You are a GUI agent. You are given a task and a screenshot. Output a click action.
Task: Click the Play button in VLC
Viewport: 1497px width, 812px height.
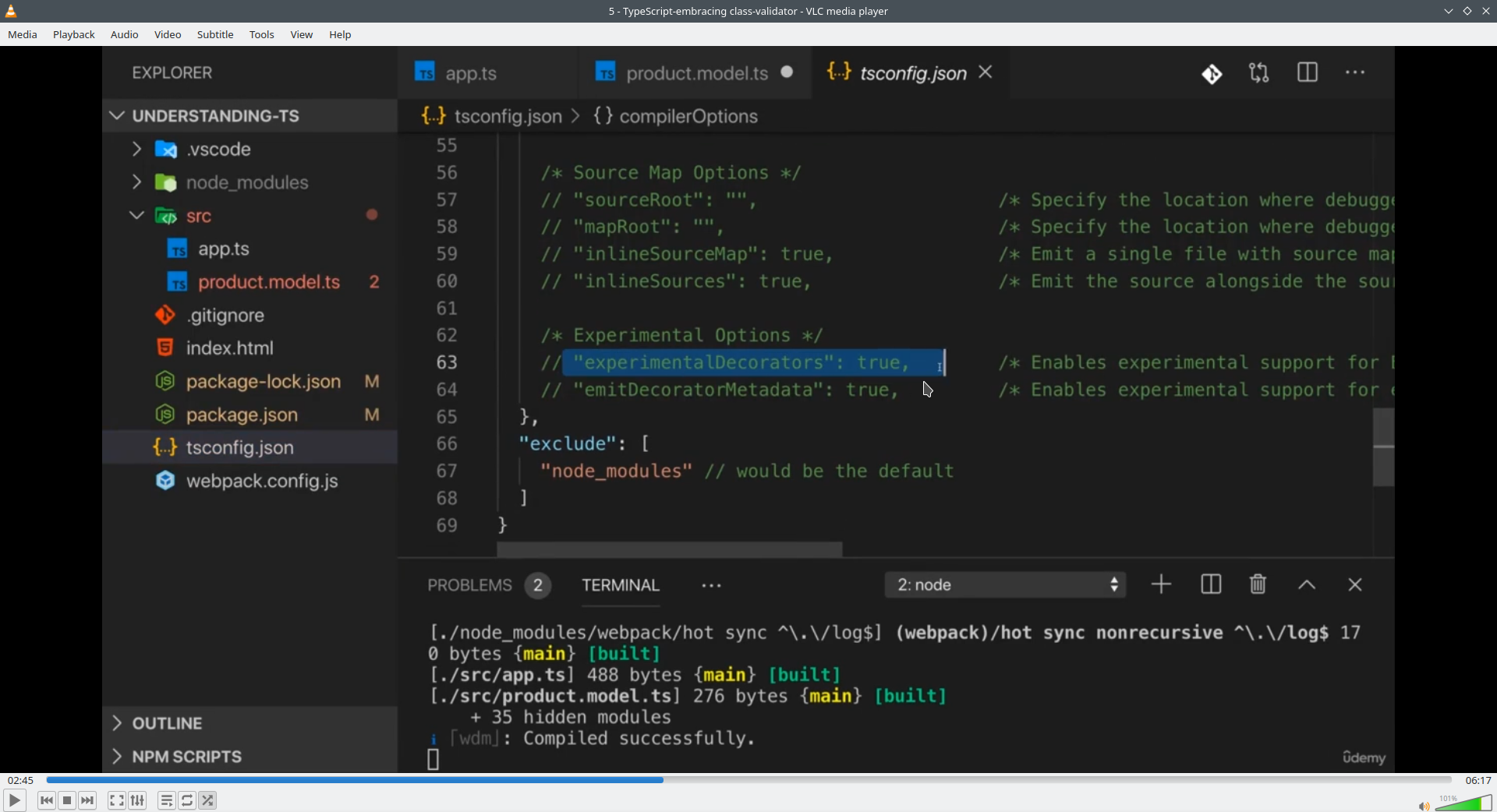click(14, 800)
